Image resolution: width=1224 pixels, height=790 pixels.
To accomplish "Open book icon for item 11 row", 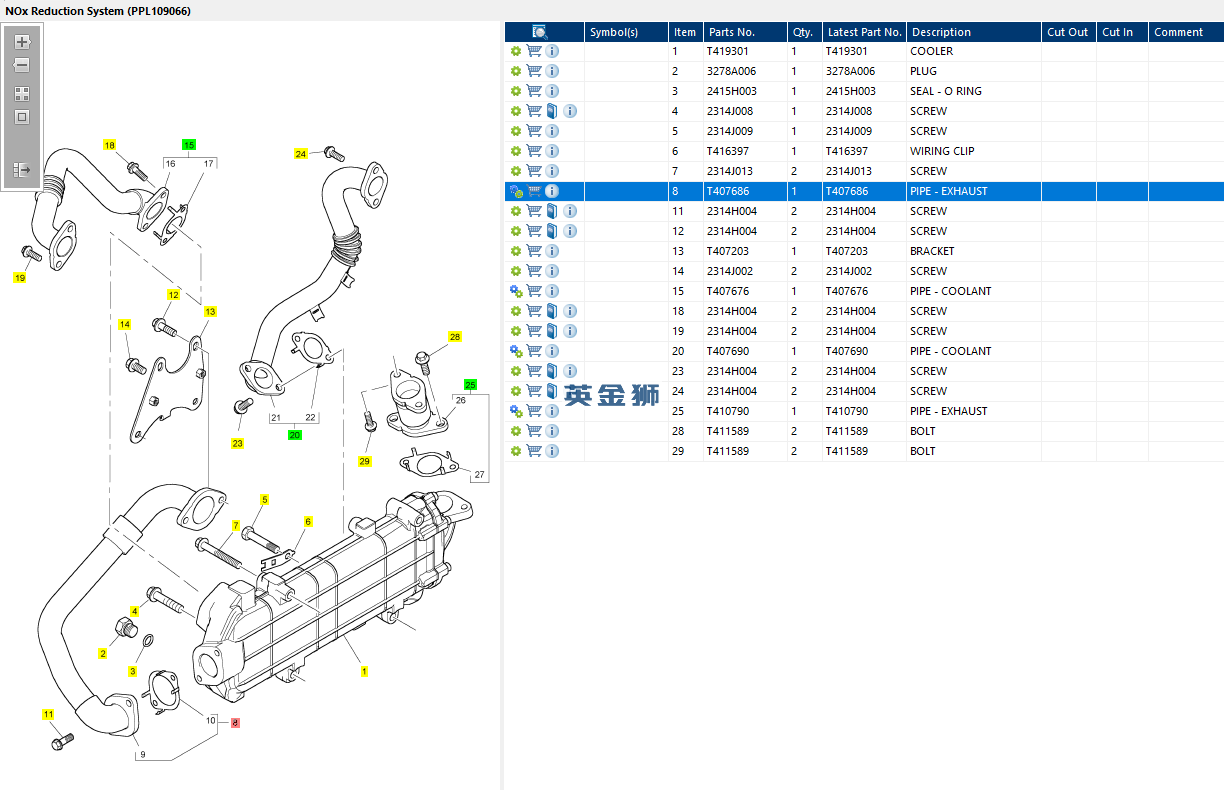I will tap(552, 211).
